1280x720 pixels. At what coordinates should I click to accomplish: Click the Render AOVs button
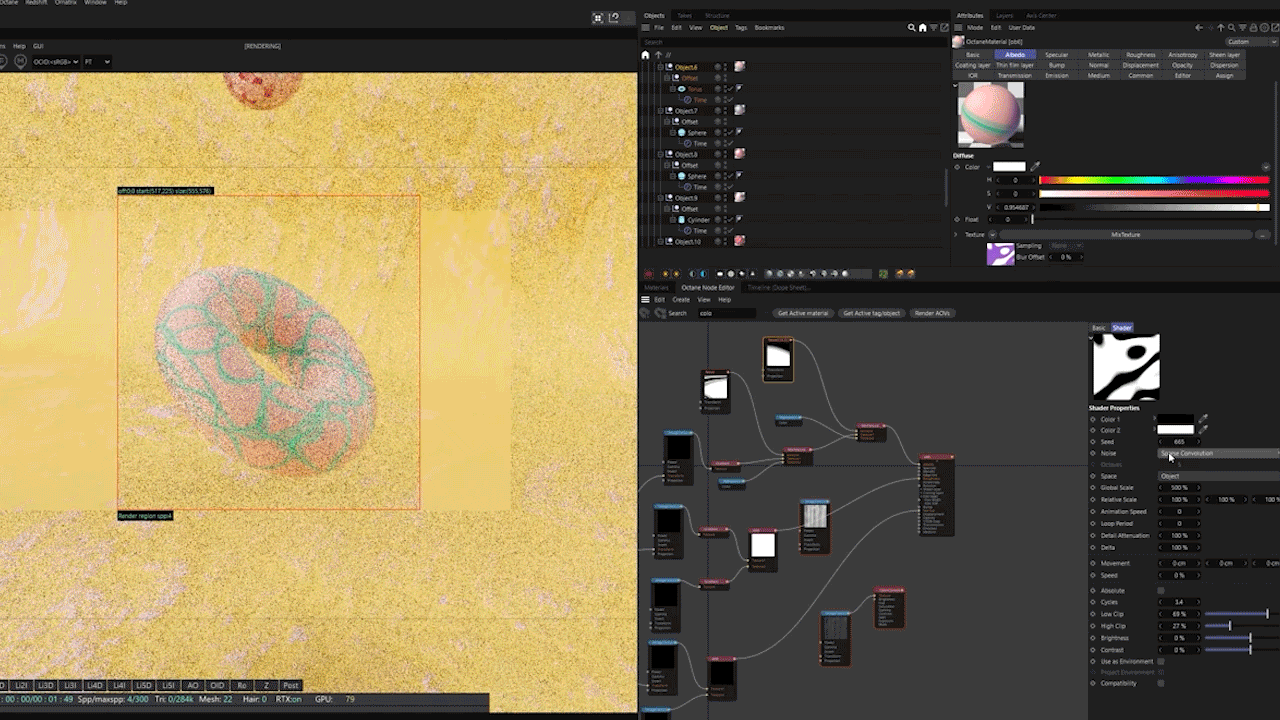coord(931,313)
